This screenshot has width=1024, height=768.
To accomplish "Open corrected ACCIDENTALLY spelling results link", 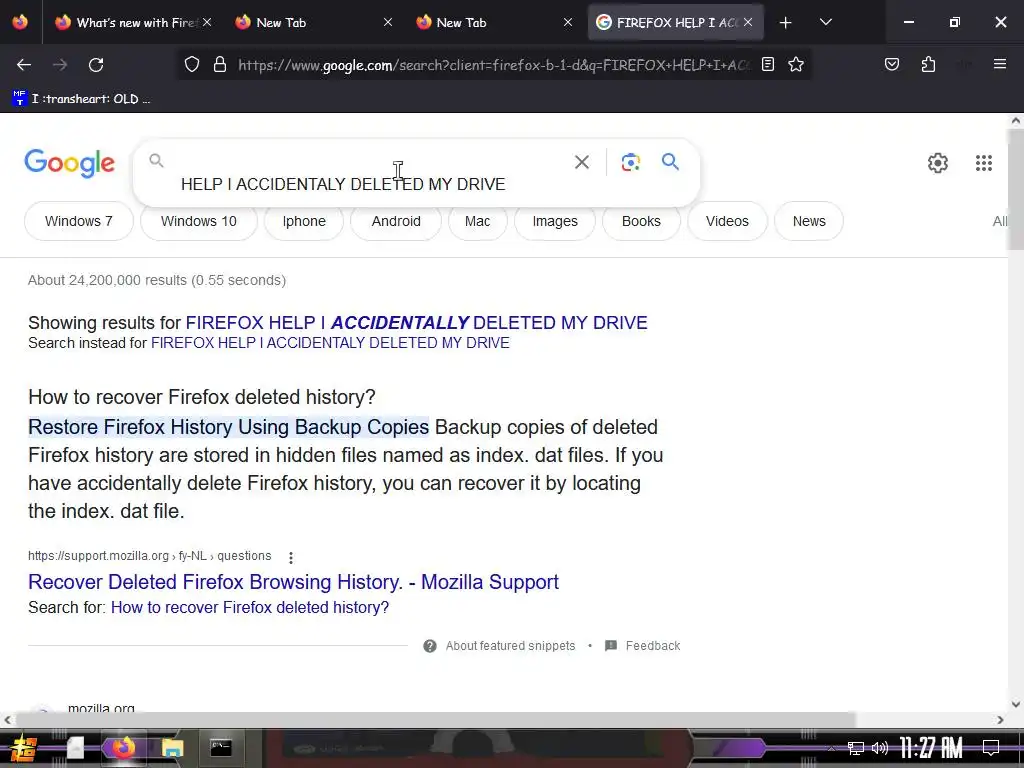I will point(417,323).
